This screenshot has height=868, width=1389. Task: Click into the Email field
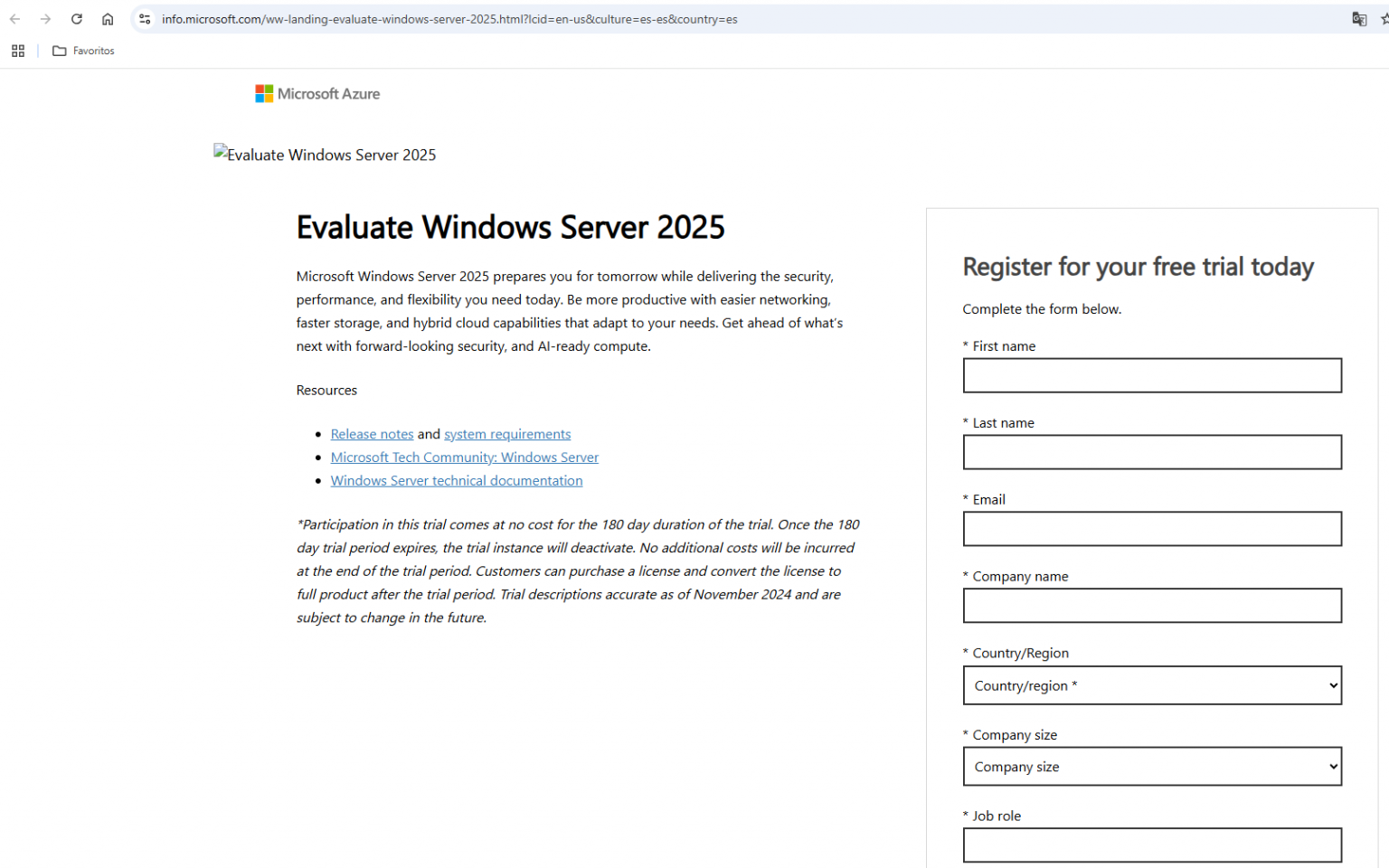(x=1152, y=529)
